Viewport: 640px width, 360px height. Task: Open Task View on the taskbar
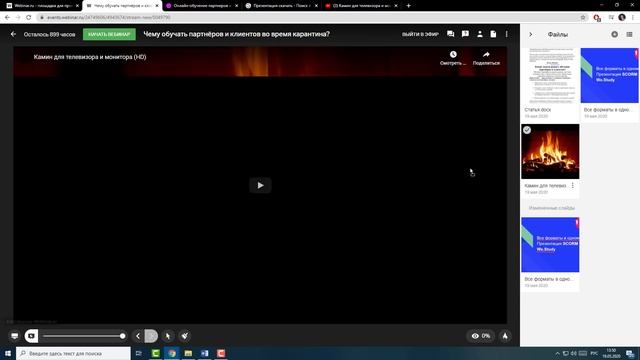pos(138,353)
